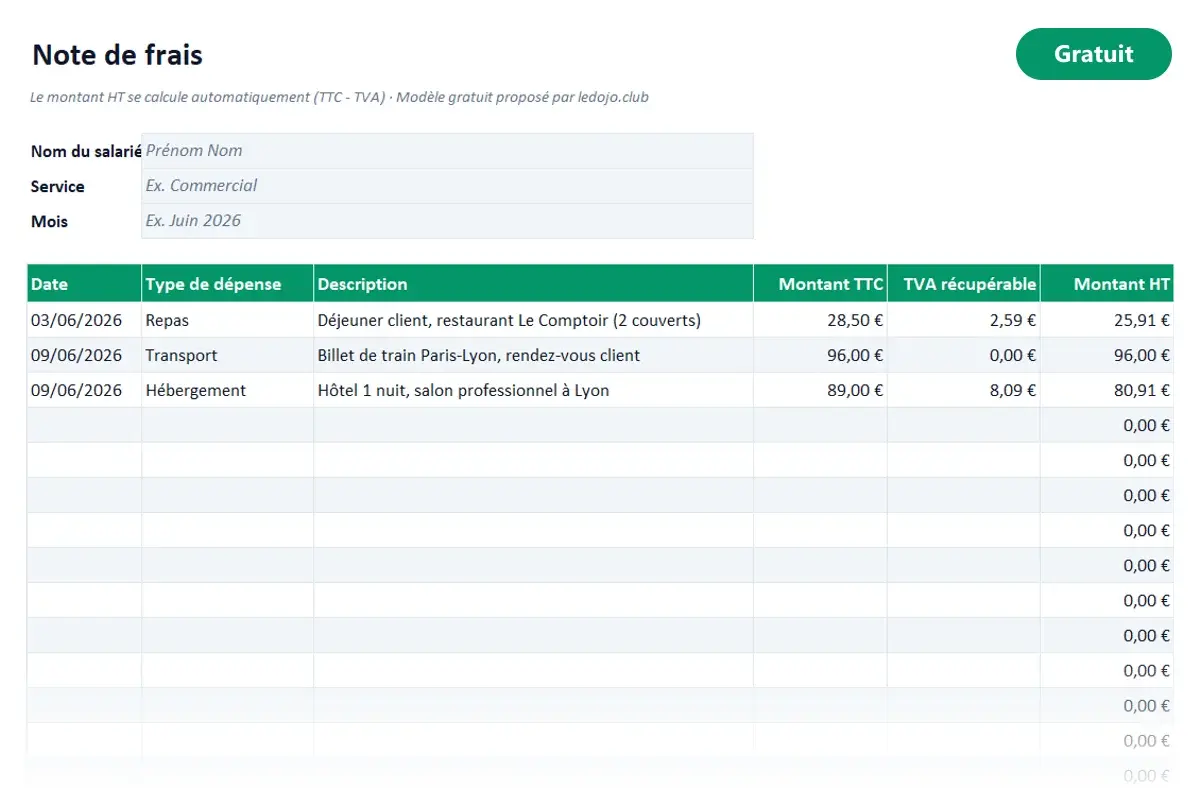This screenshot has width=1200, height=800.
Task: Click the Date column header
Action: 84,284
